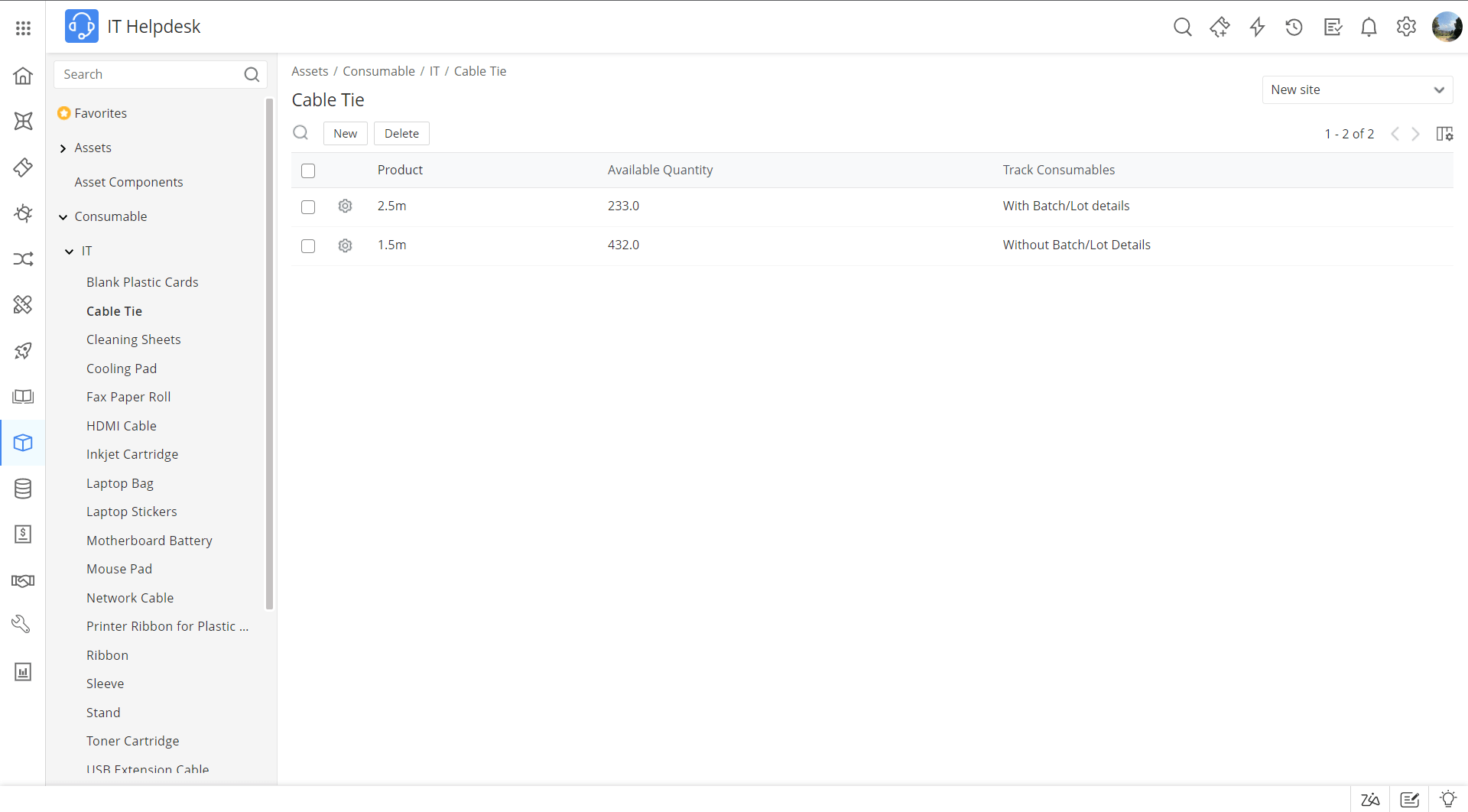Screen dimensions: 1468x812
Task: Open the Purchases dollar-document icon
Action: (23, 534)
